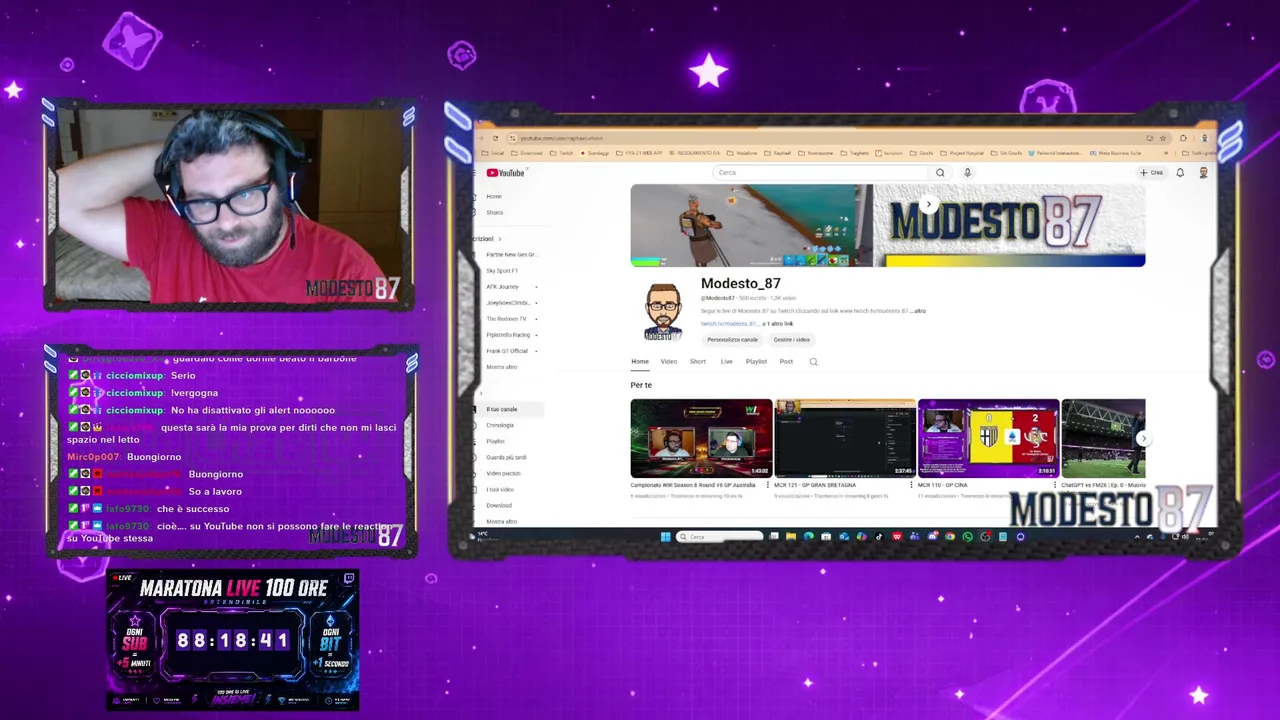
Task: Expand Mostra altro below Download
Action: click(x=502, y=521)
